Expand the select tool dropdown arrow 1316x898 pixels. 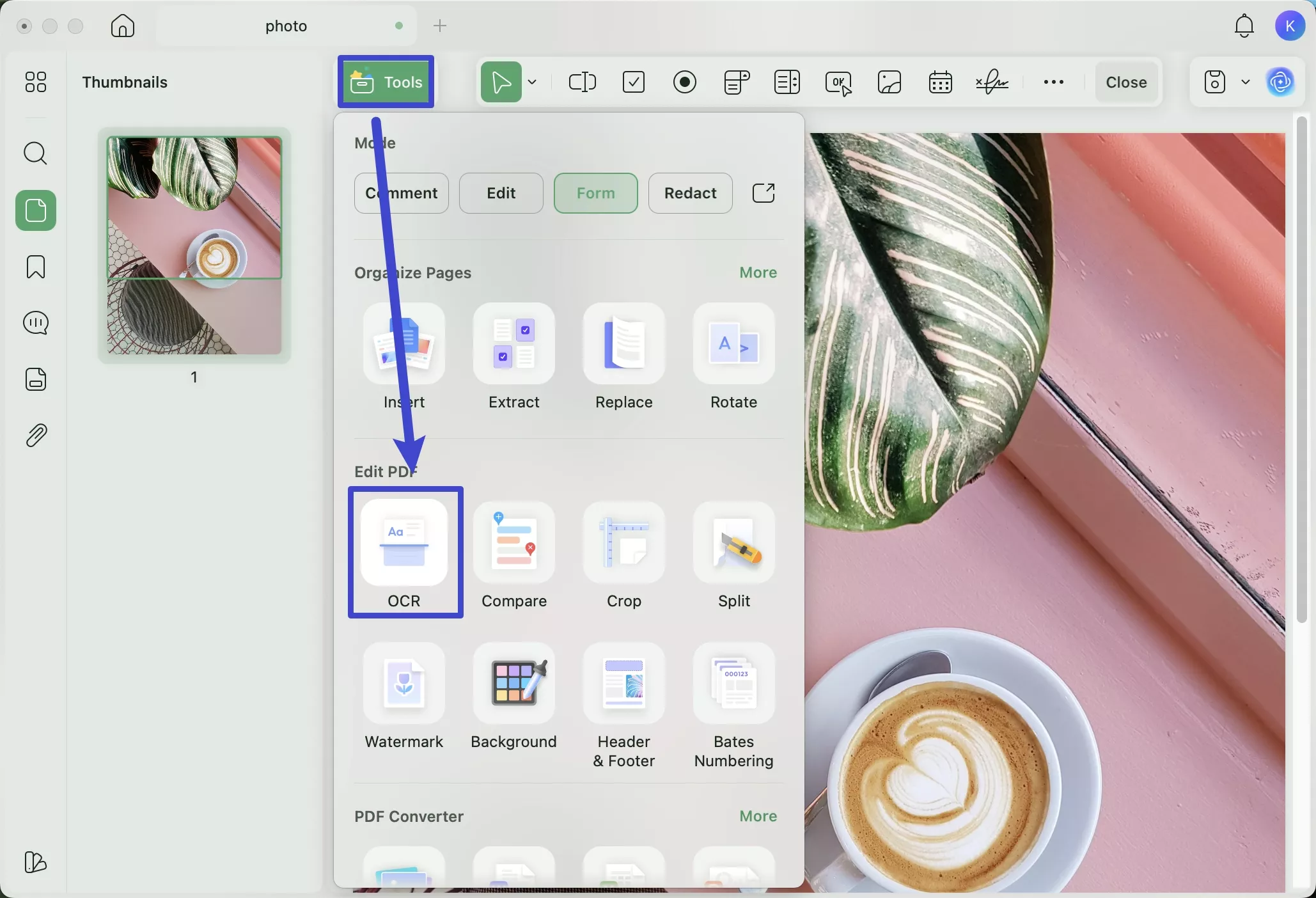coord(533,82)
